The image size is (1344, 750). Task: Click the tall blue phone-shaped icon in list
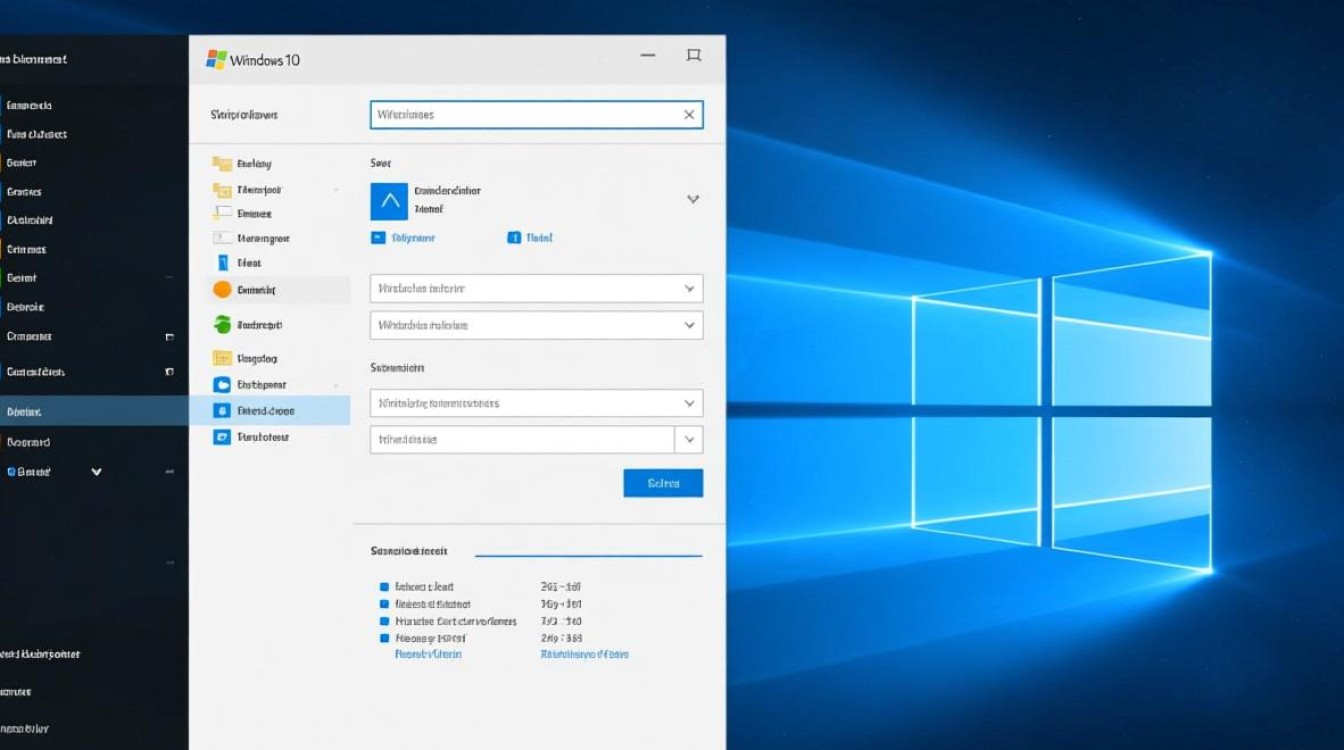pyautogui.click(x=223, y=263)
